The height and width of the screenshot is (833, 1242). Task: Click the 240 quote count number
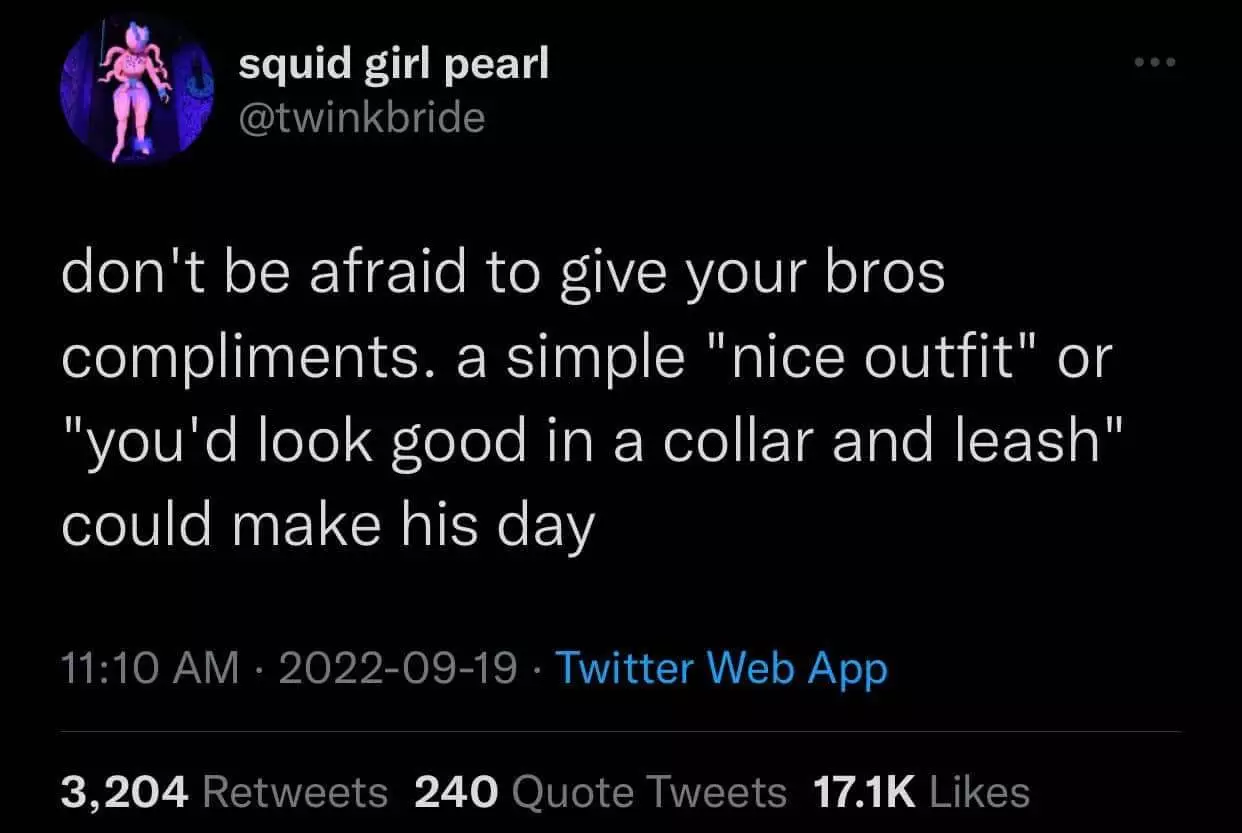click(456, 793)
